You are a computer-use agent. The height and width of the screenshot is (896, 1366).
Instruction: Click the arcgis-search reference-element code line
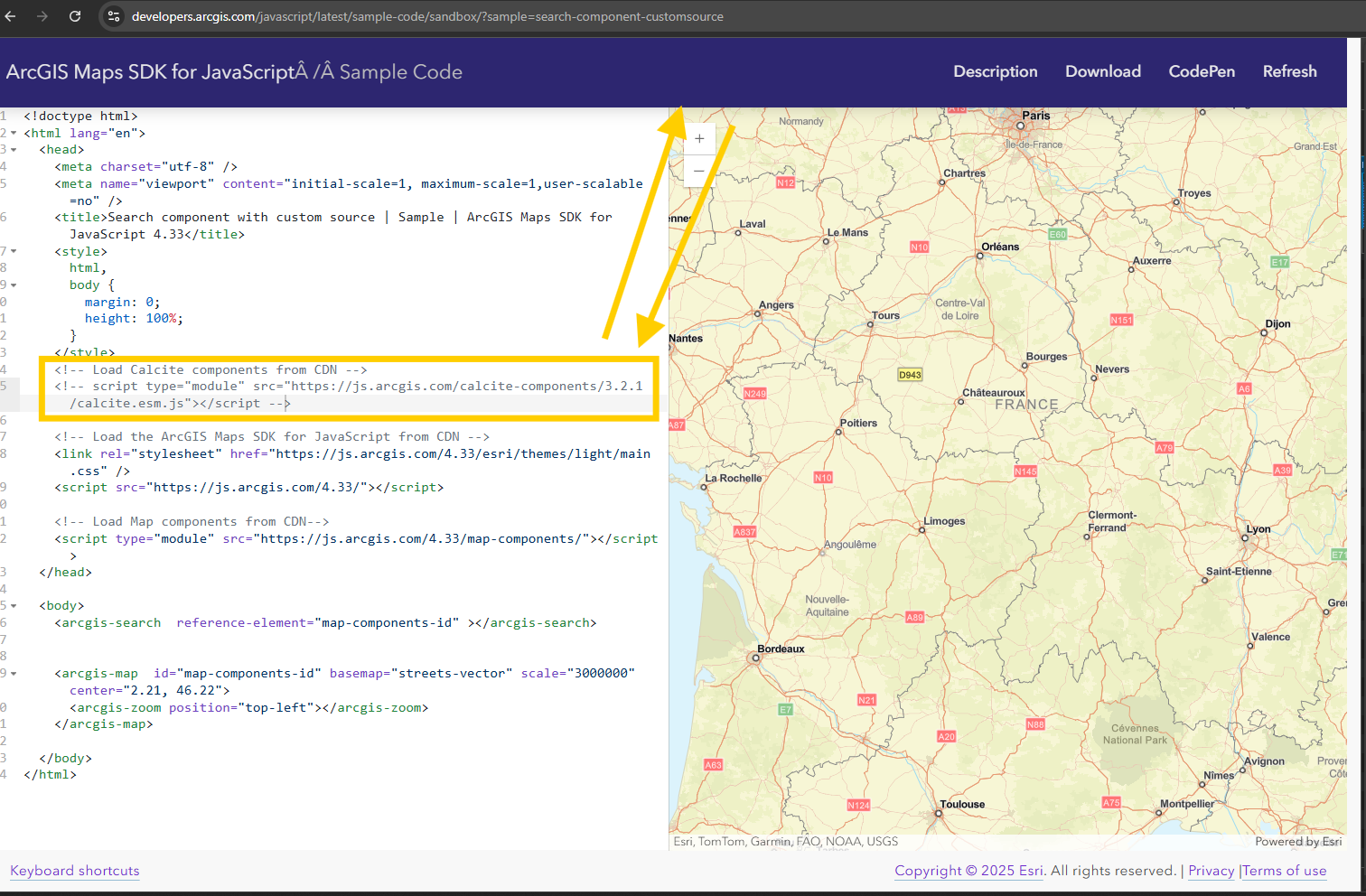pyautogui.click(x=325, y=623)
